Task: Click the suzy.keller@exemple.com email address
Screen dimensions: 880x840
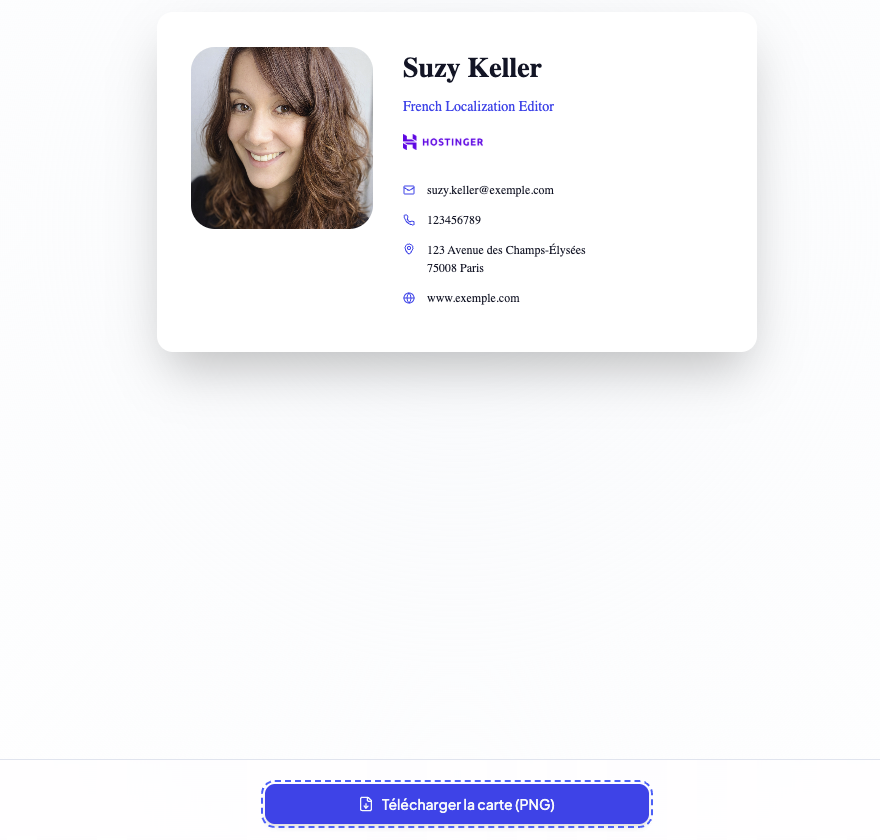Action: click(490, 190)
